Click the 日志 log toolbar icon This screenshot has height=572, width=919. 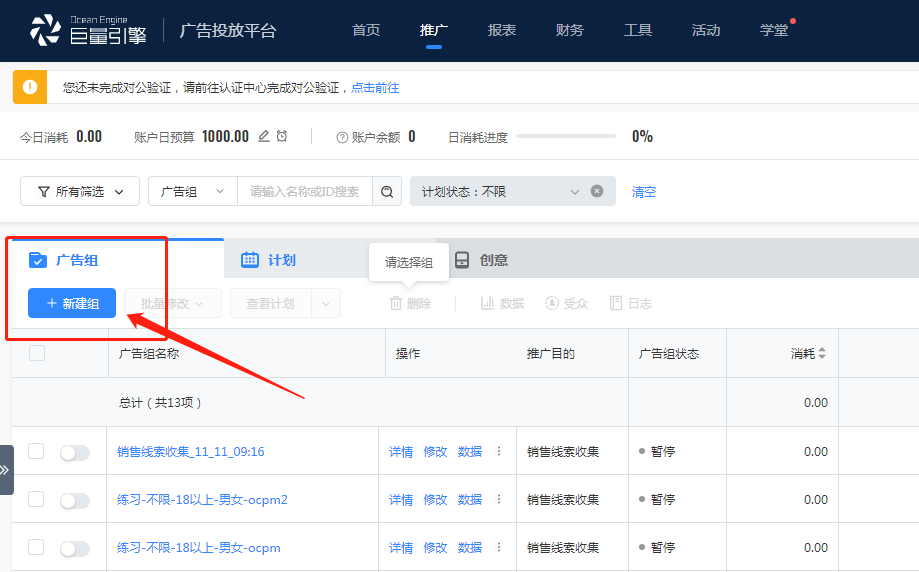click(x=615, y=303)
